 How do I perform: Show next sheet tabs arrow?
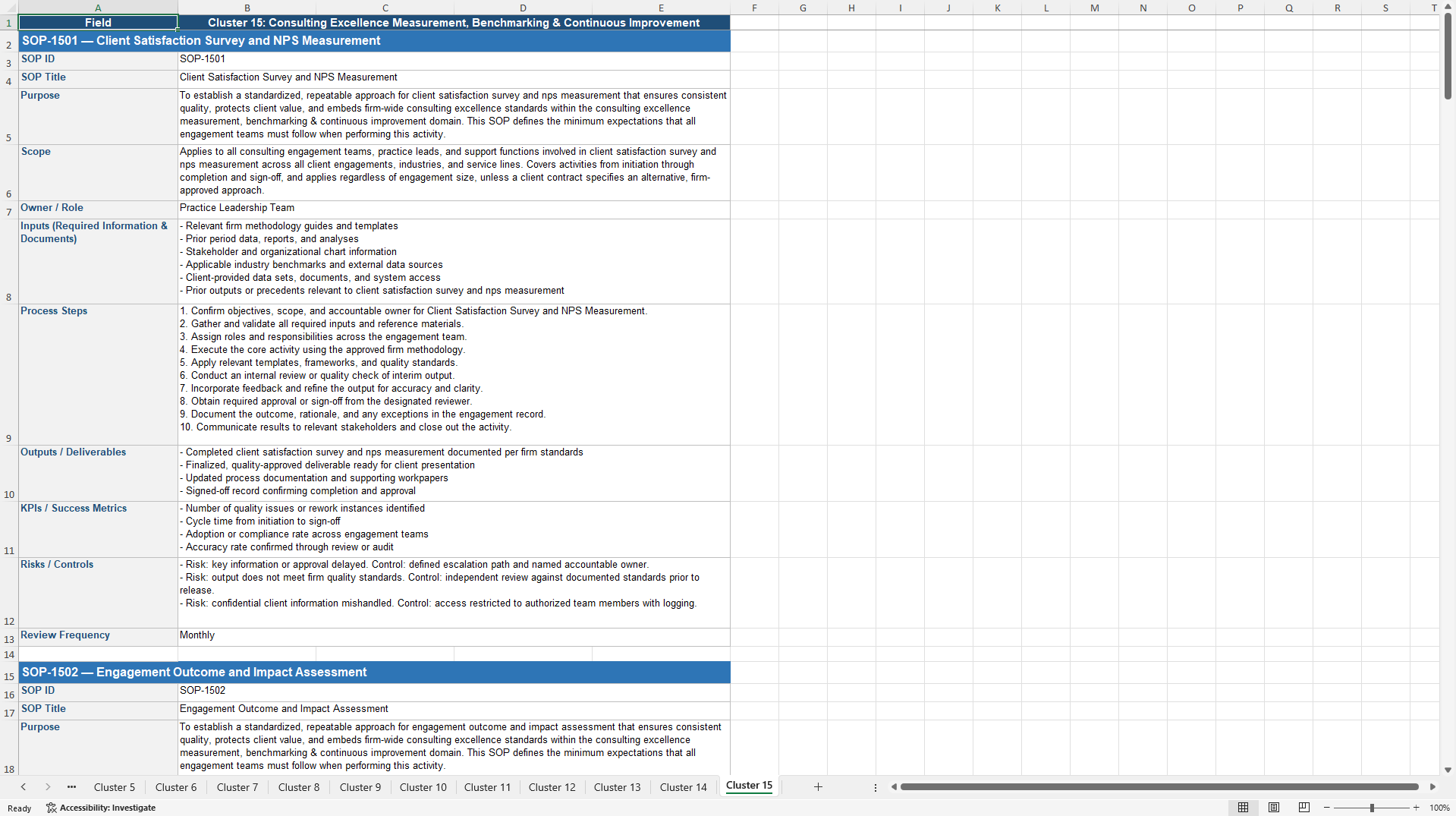[x=48, y=787]
